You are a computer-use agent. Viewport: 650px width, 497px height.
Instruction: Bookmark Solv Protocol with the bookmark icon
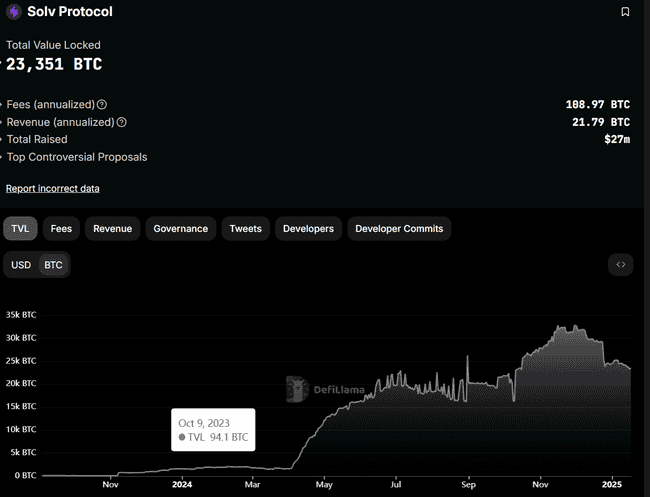[x=625, y=13]
